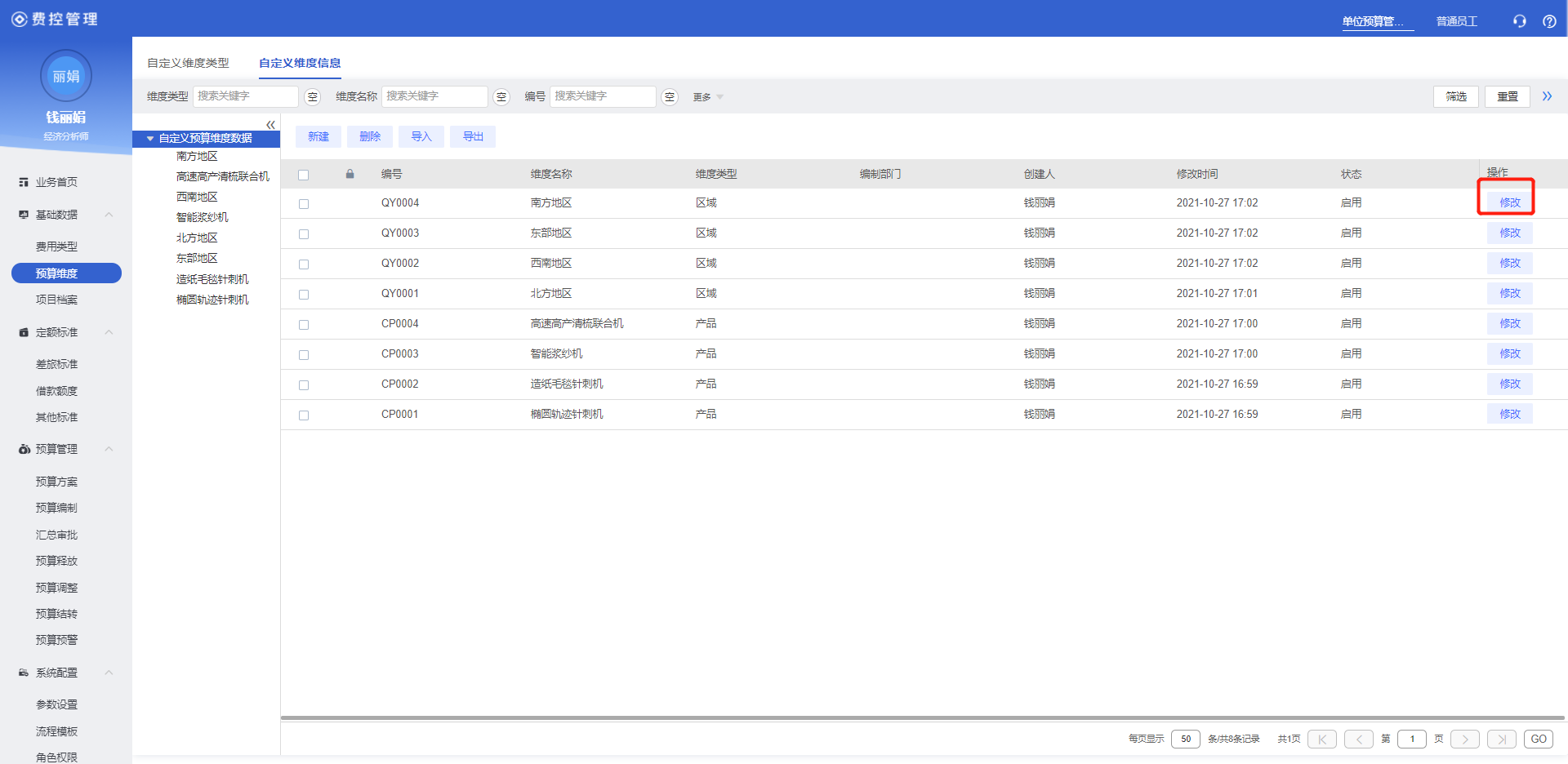Open the help question mark icon
1568x764 pixels.
click(x=1549, y=21)
